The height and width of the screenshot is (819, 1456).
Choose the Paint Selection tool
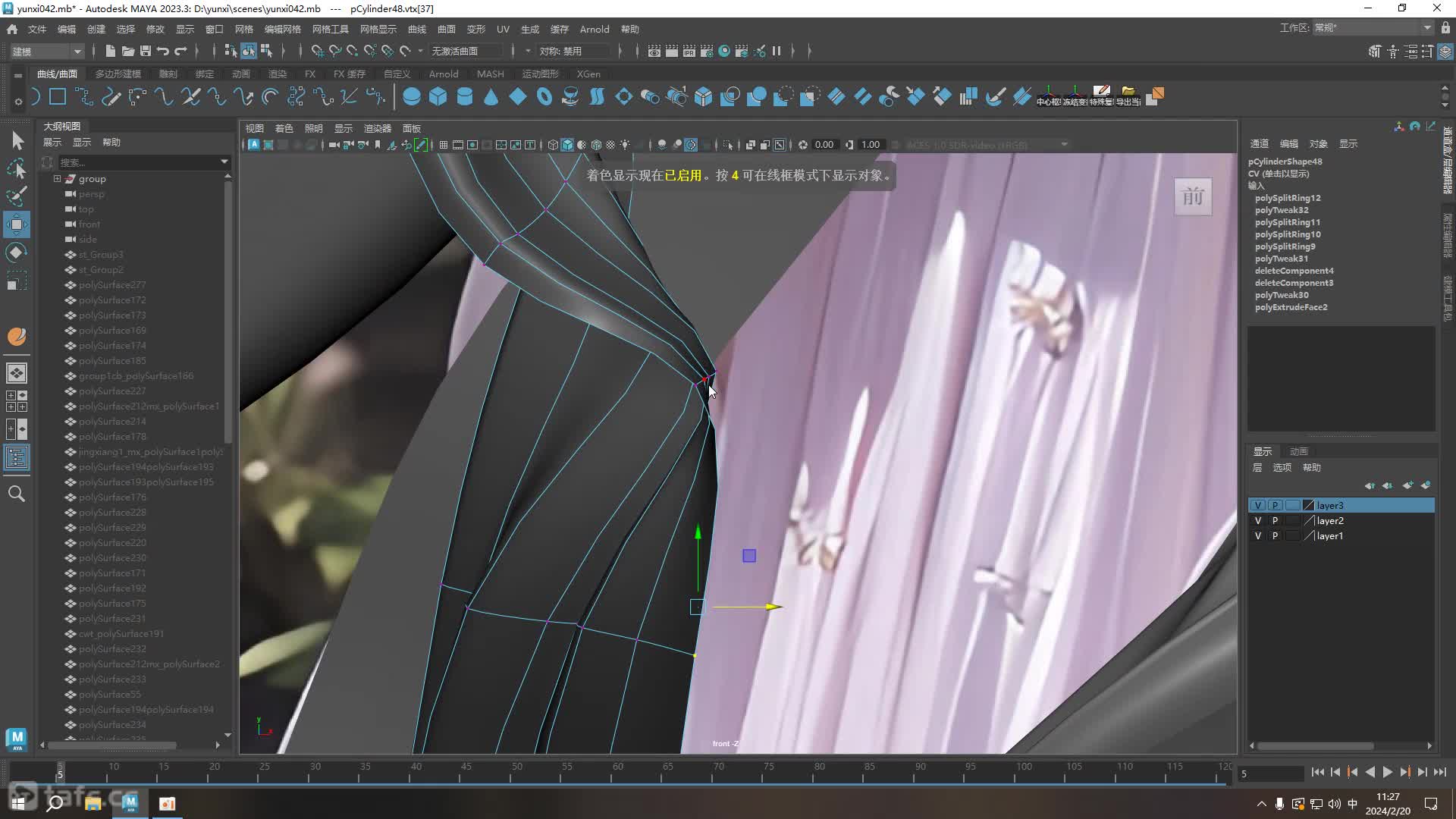17,196
